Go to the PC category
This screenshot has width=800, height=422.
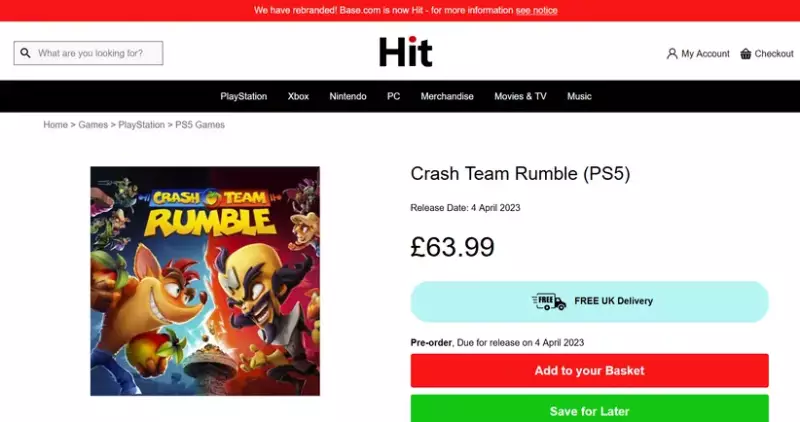click(393, 96)
